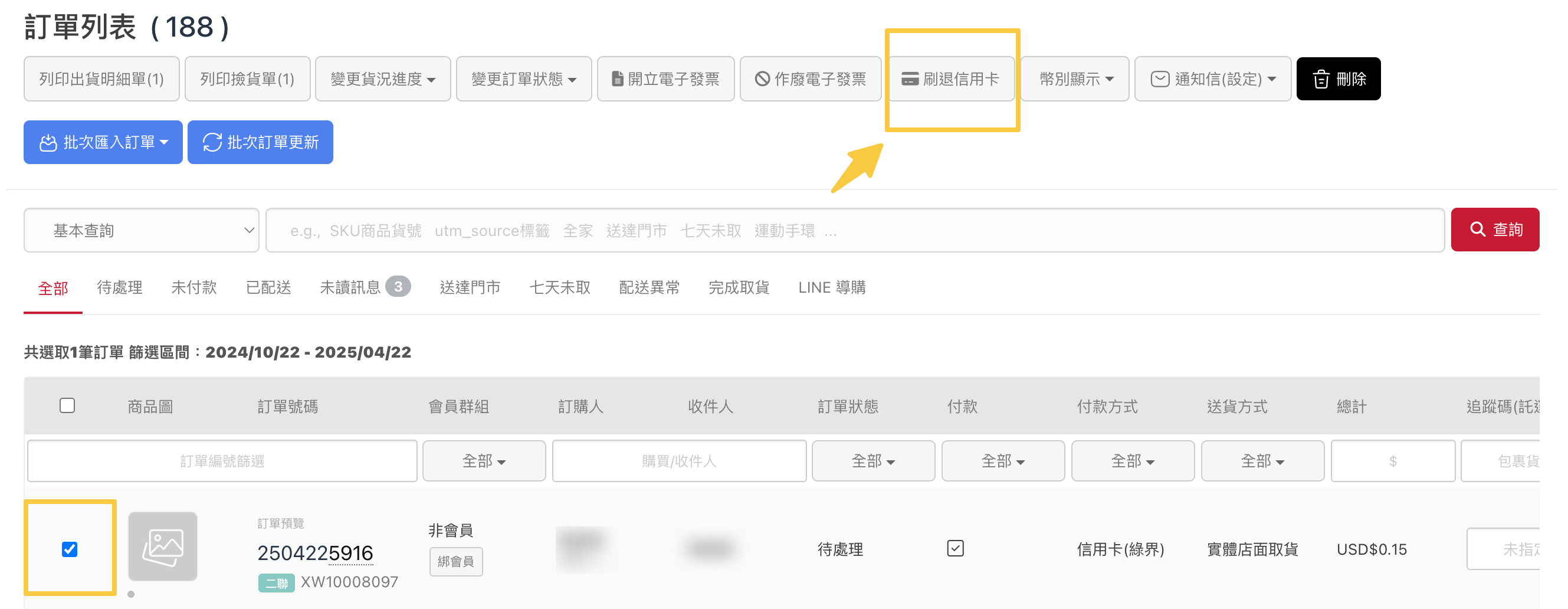The image size is (1568, 609).
Task: Open order number 2504225916 link
Action: (314, 553)
